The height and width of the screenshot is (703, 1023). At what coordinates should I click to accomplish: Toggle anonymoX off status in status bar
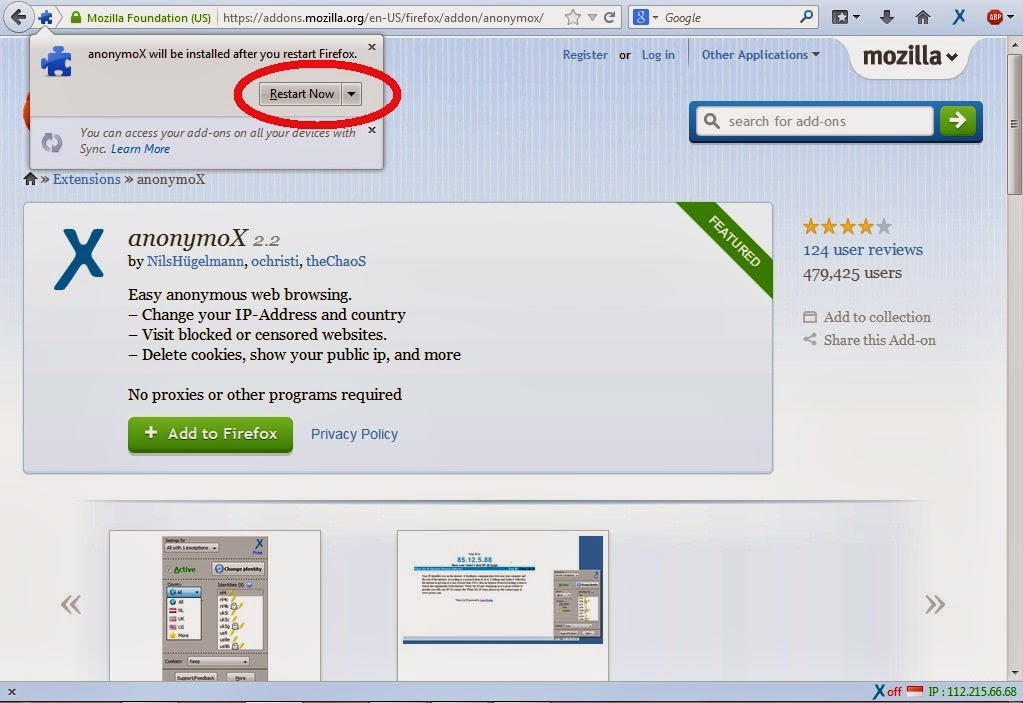[887, 692]
